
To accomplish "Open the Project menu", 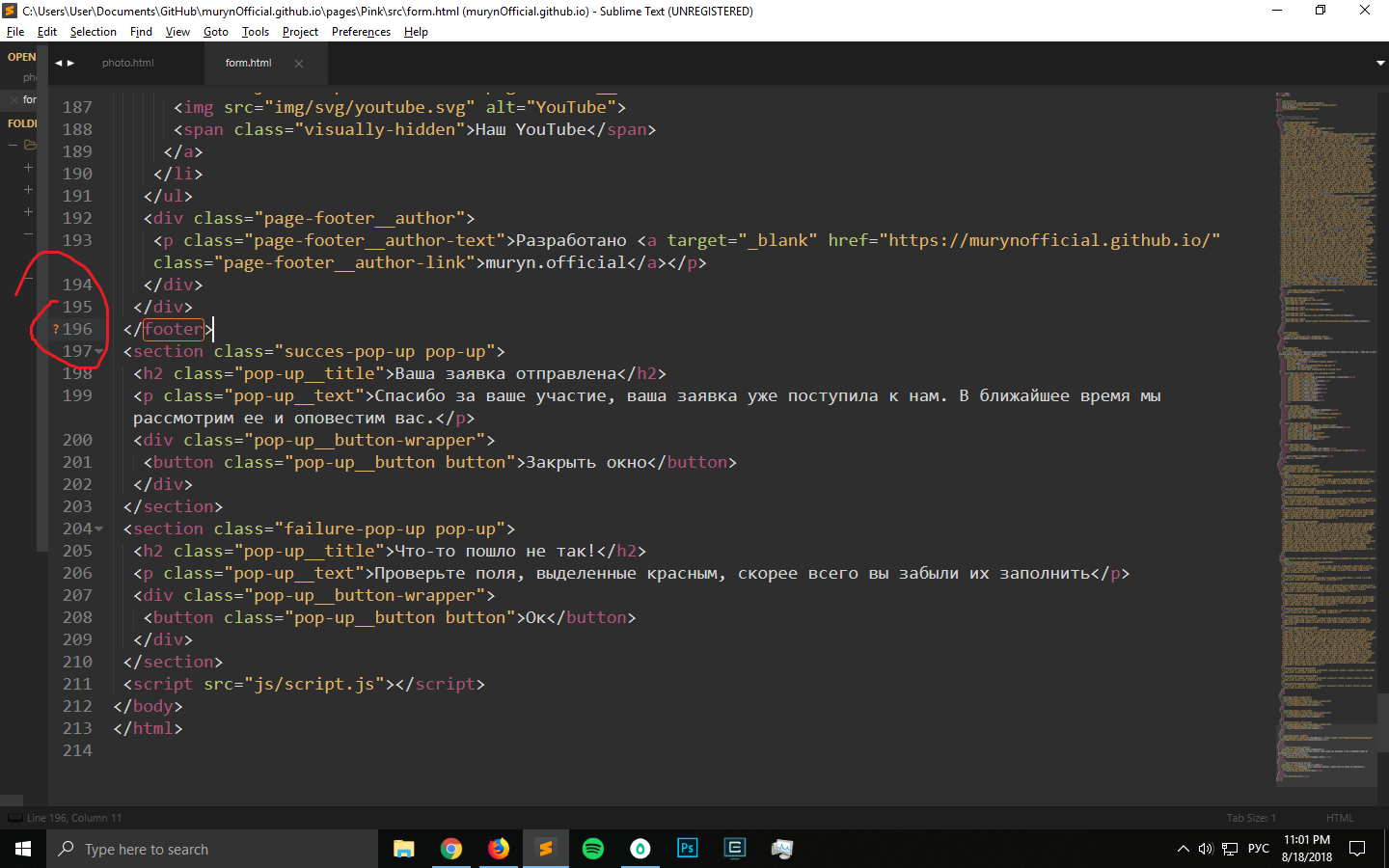I will [x=300, y=32].
